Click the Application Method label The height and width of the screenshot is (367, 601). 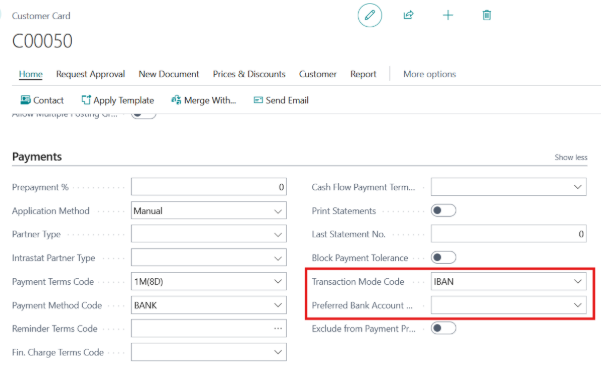51,211
